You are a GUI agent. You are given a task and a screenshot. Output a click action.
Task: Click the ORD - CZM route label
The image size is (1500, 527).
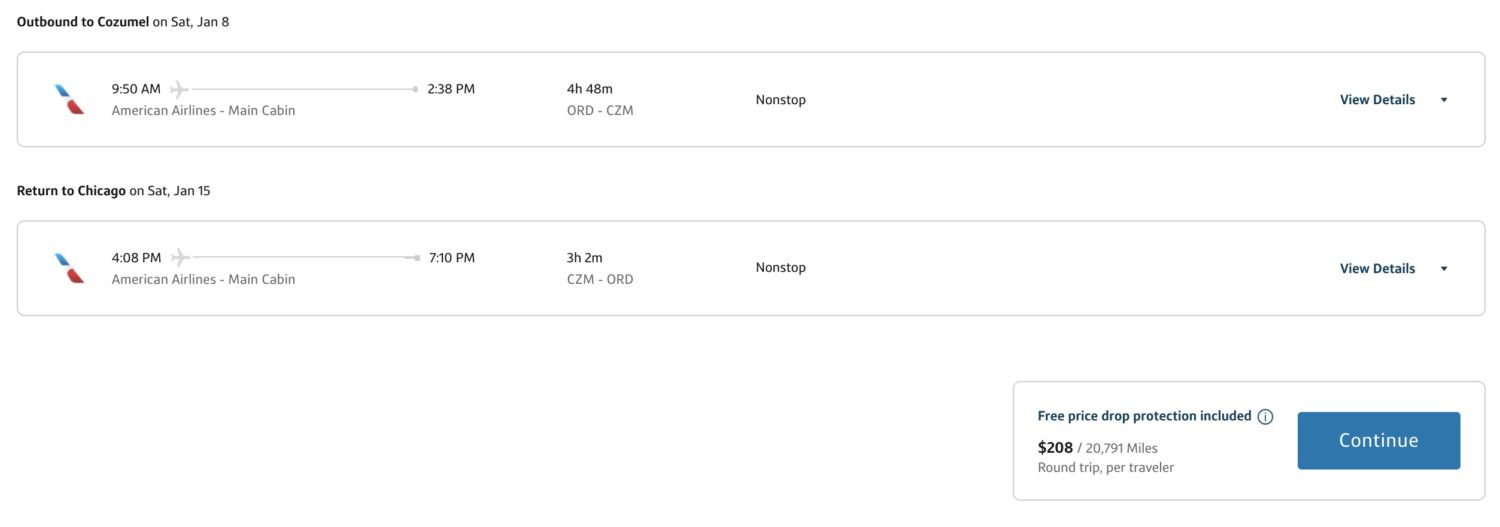click(x=600, y=111)
